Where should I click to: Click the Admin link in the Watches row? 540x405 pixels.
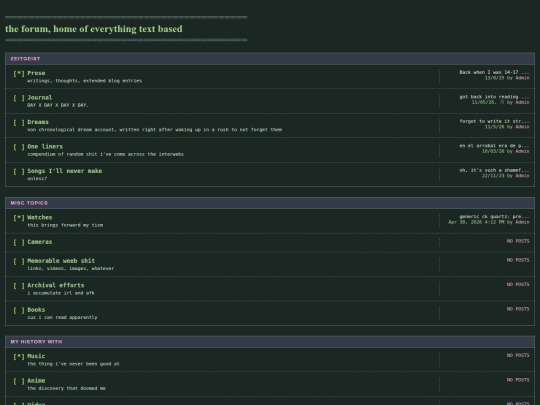522,222
